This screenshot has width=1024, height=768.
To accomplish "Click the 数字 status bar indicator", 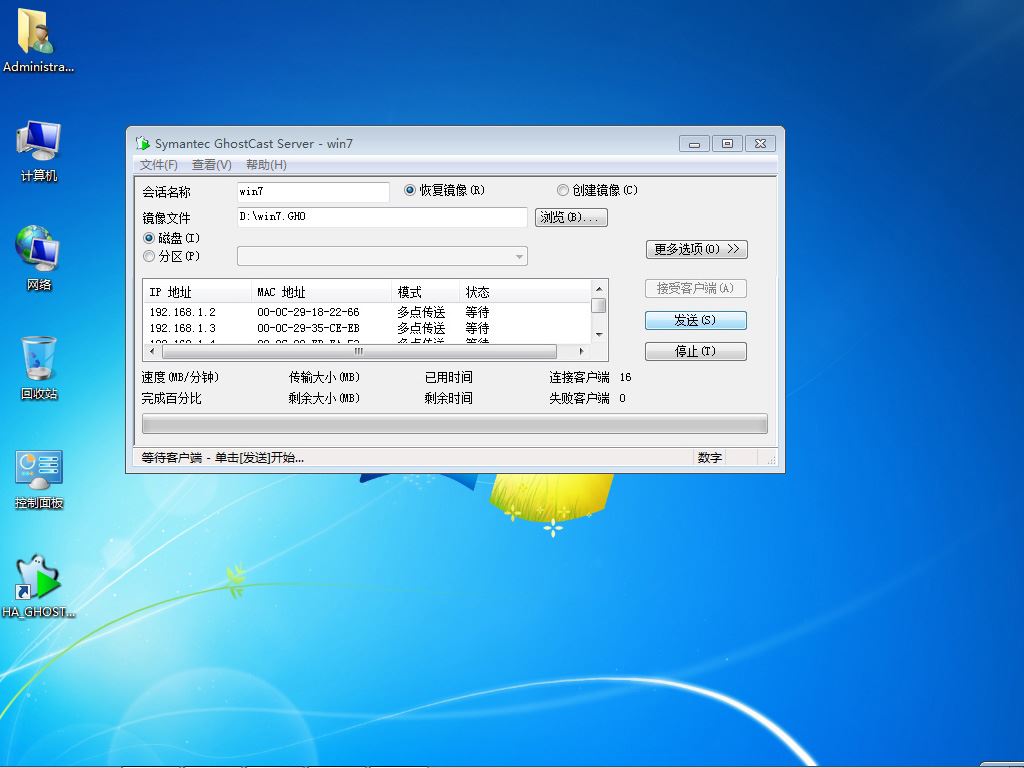I will click(x=709, y=458).
